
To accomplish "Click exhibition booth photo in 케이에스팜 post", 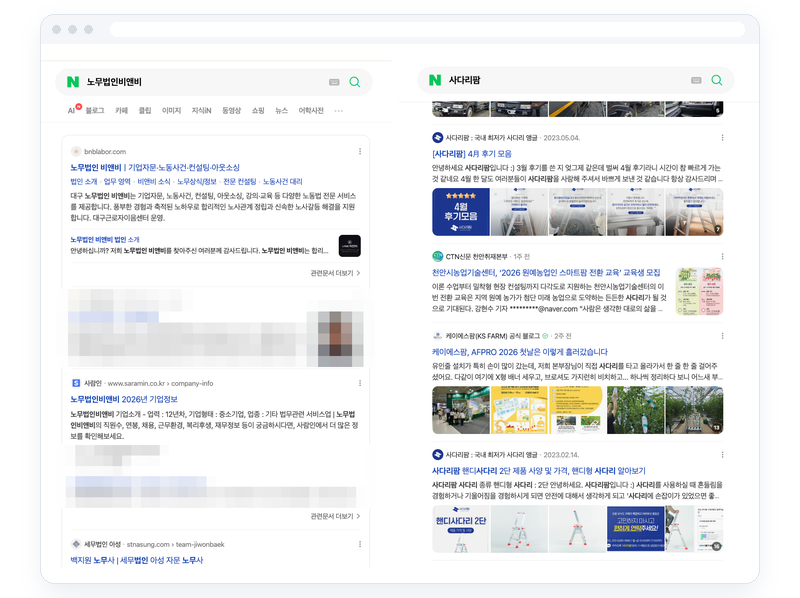I will pyautogui.click(x=461, y=410).
